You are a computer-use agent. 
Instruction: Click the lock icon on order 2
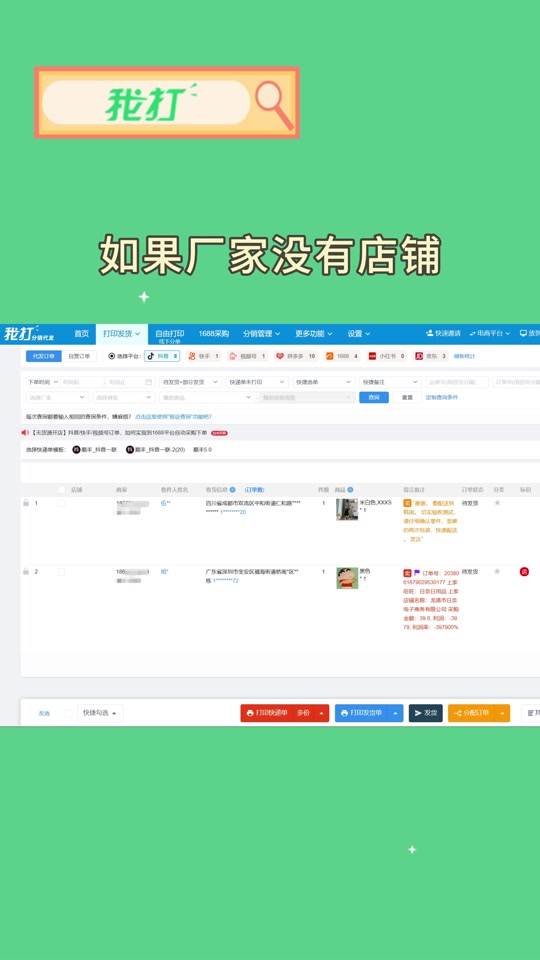point(26,571)
